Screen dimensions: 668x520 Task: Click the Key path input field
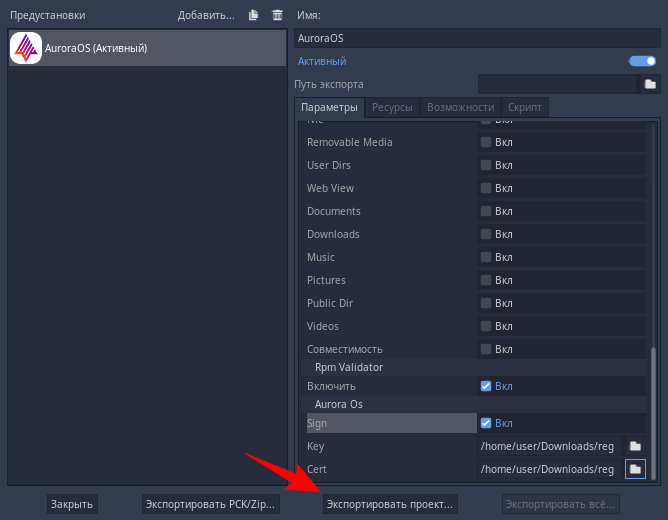[x=550, y=446]
